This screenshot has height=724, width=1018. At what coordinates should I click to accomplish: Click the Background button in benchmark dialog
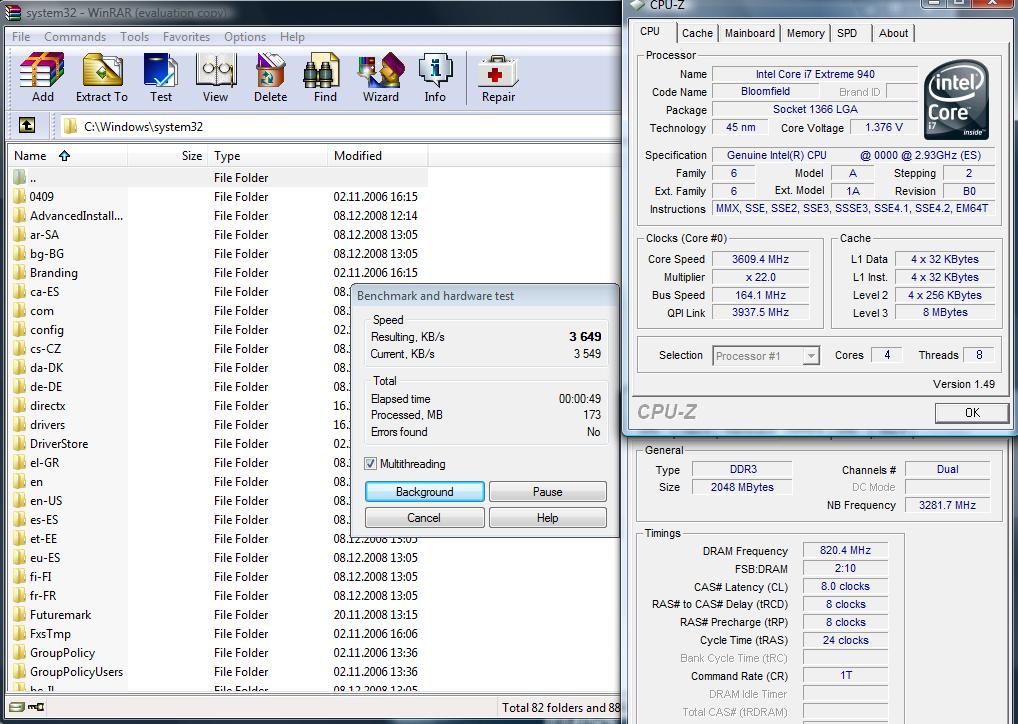[425, 492]
